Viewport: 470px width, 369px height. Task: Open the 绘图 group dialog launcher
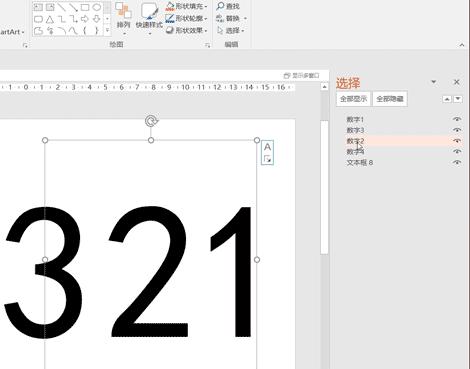(207, 45)
